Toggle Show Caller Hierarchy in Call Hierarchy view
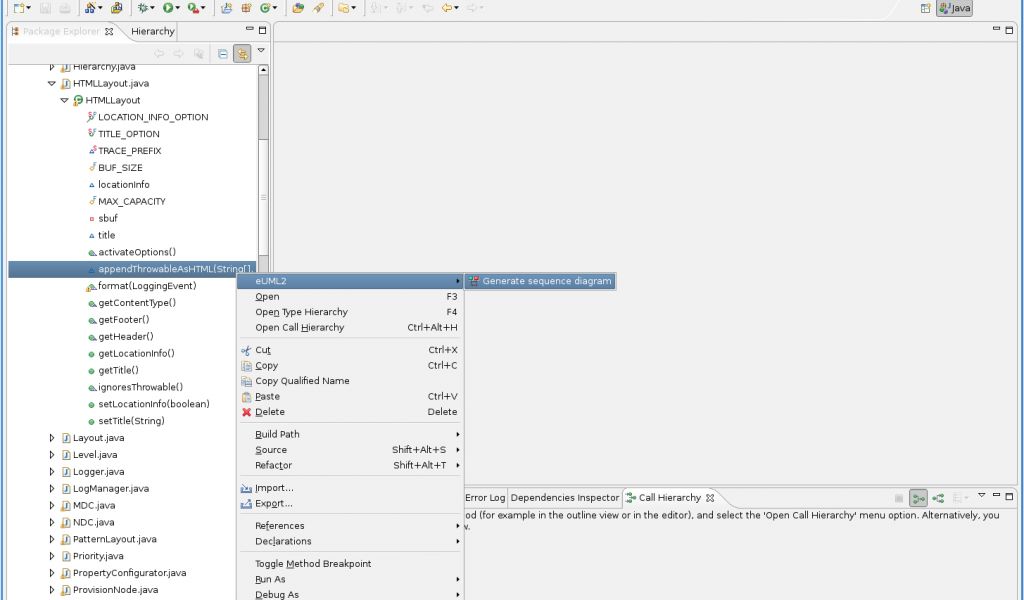1024x600 pixels. tap(918, 498)
